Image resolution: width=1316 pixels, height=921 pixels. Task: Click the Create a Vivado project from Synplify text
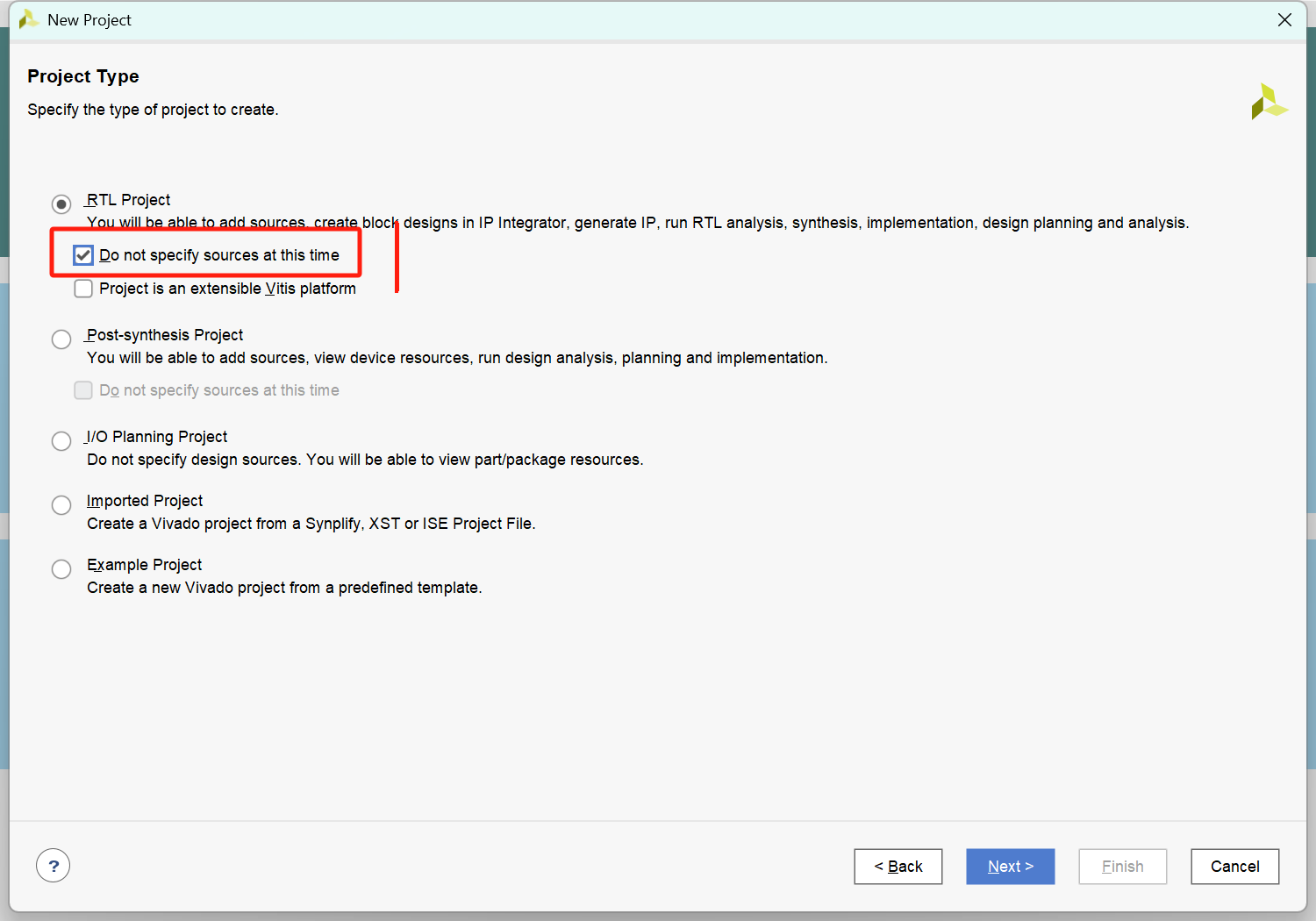311,524
